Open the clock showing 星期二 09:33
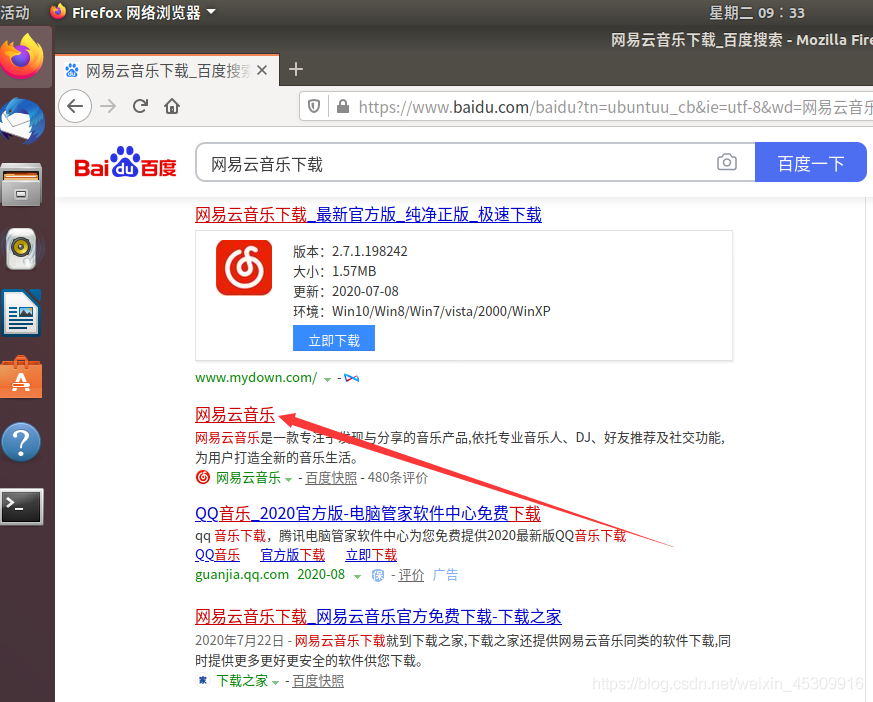The image size is (873, 702). coord(757,12)
